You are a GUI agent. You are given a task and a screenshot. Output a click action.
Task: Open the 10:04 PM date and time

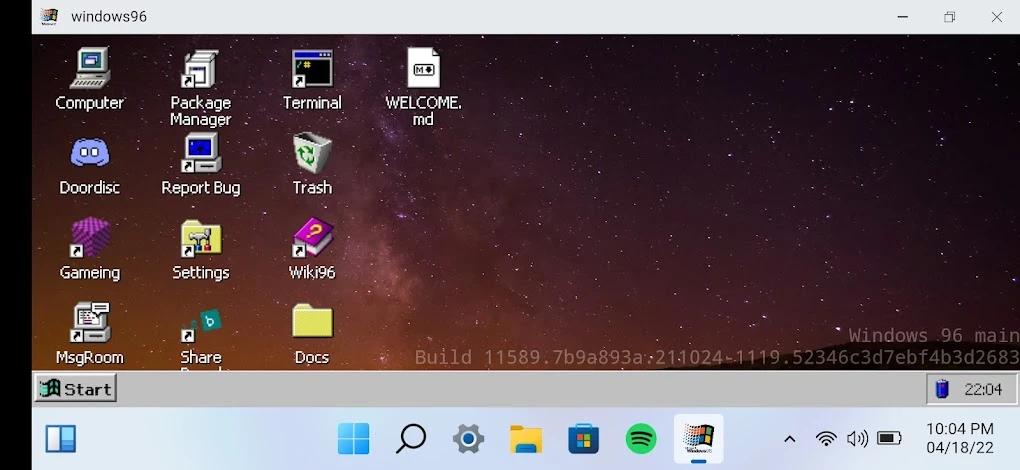tap(960, 438)
